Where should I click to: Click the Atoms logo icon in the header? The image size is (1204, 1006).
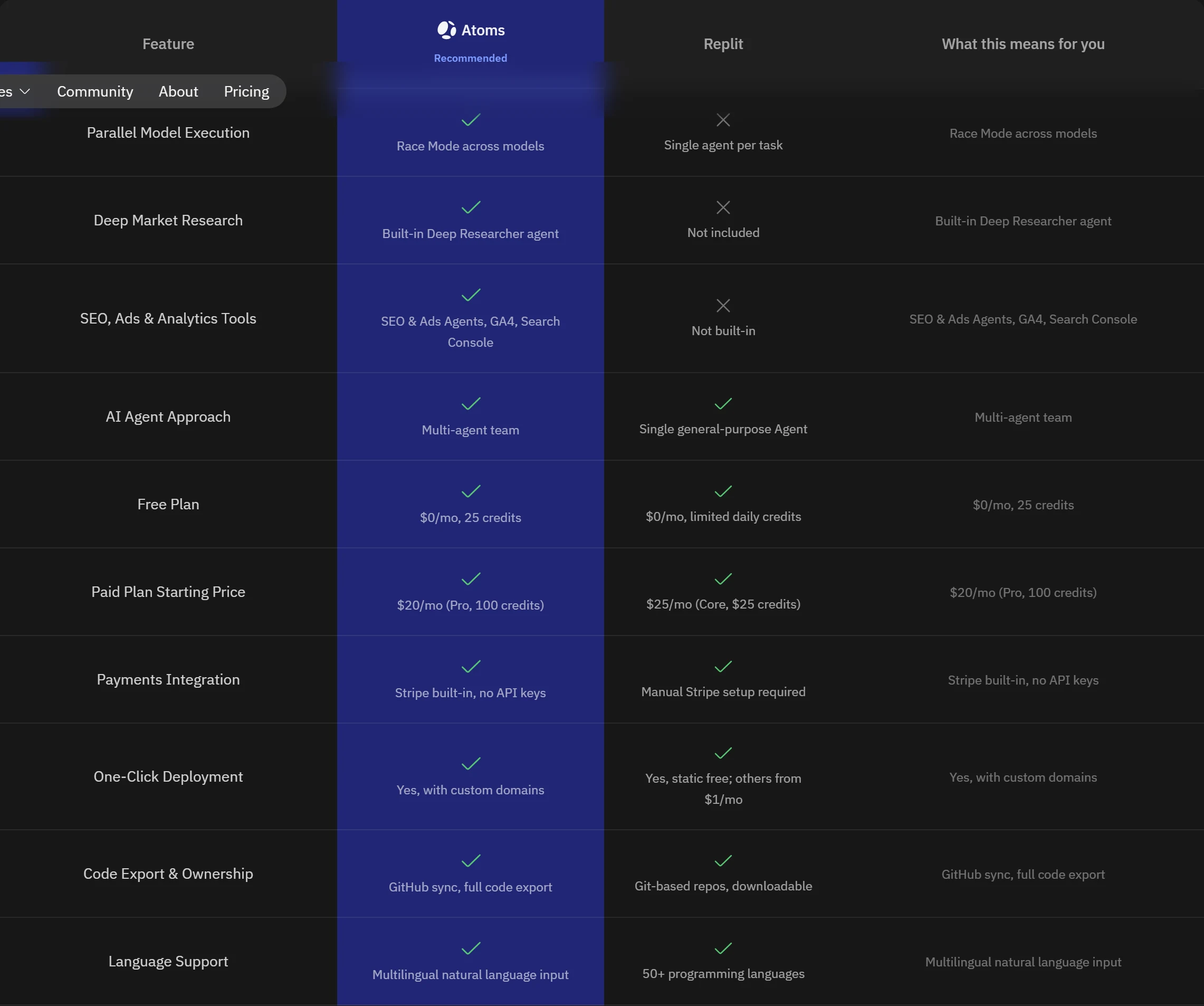tap(447, 30)
